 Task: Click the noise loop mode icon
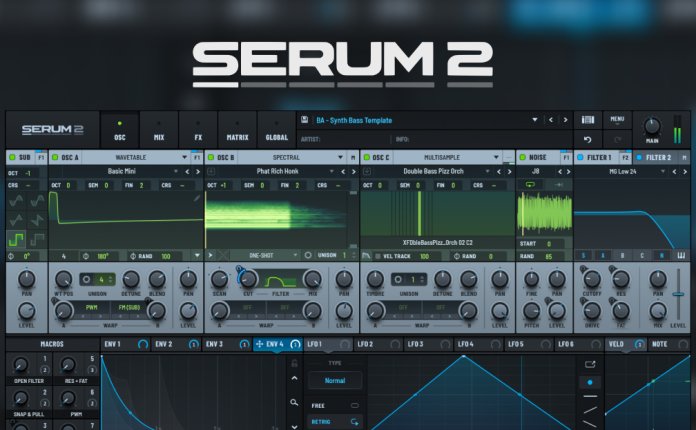(x=530, y=185)
